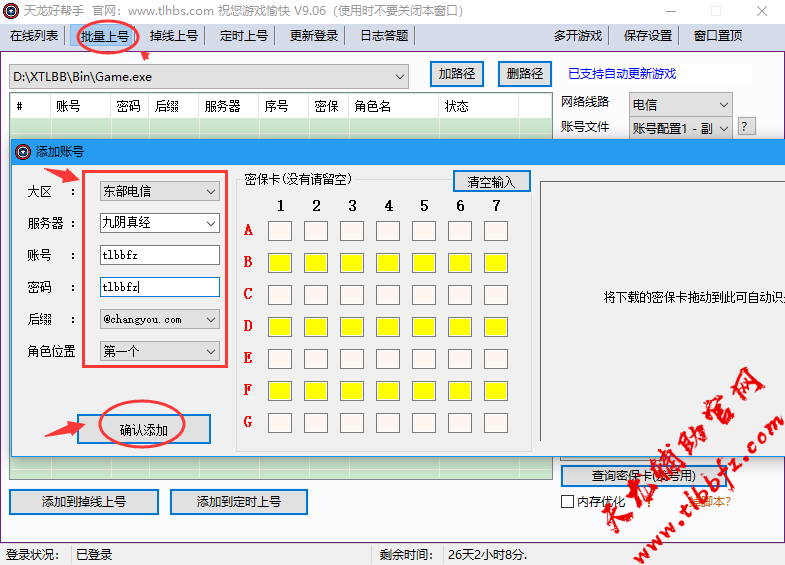
Task: Expand the 网络线路 电信 dropdown
Action: [x=680, y=105]
